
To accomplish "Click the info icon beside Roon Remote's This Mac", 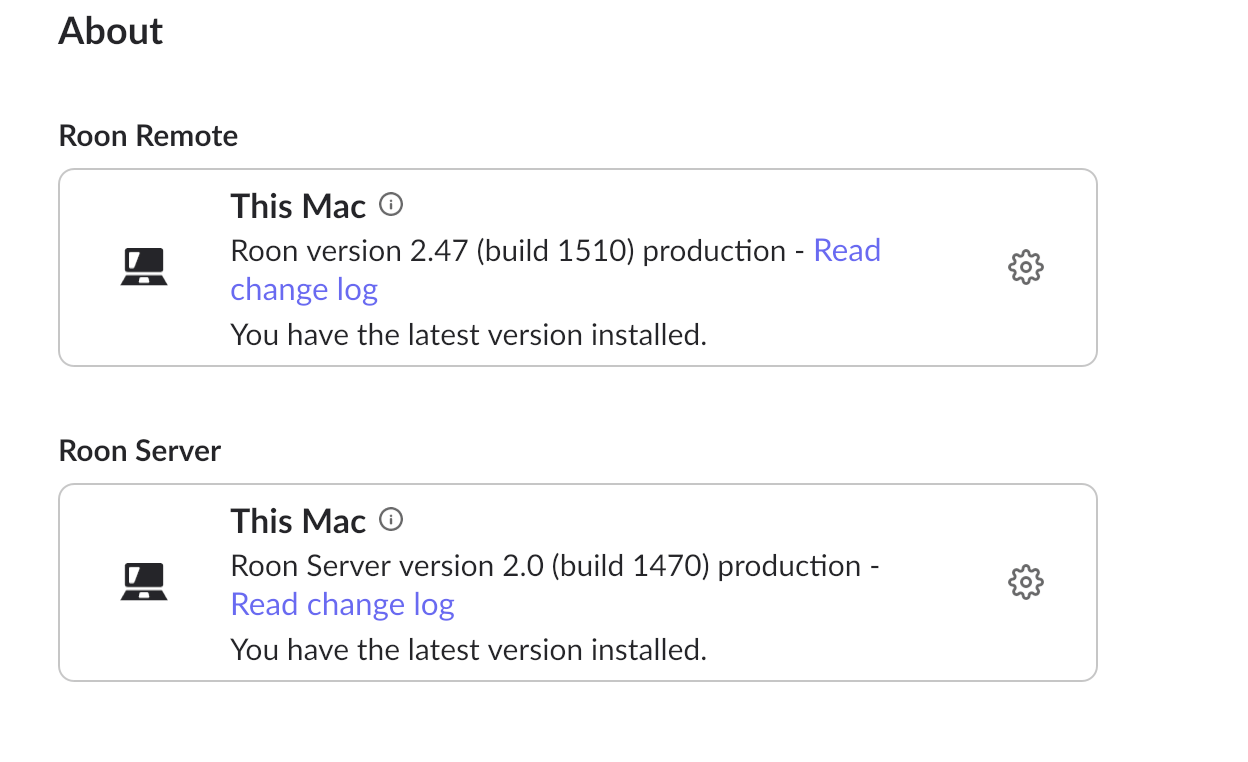I will (x=392, y=206).
